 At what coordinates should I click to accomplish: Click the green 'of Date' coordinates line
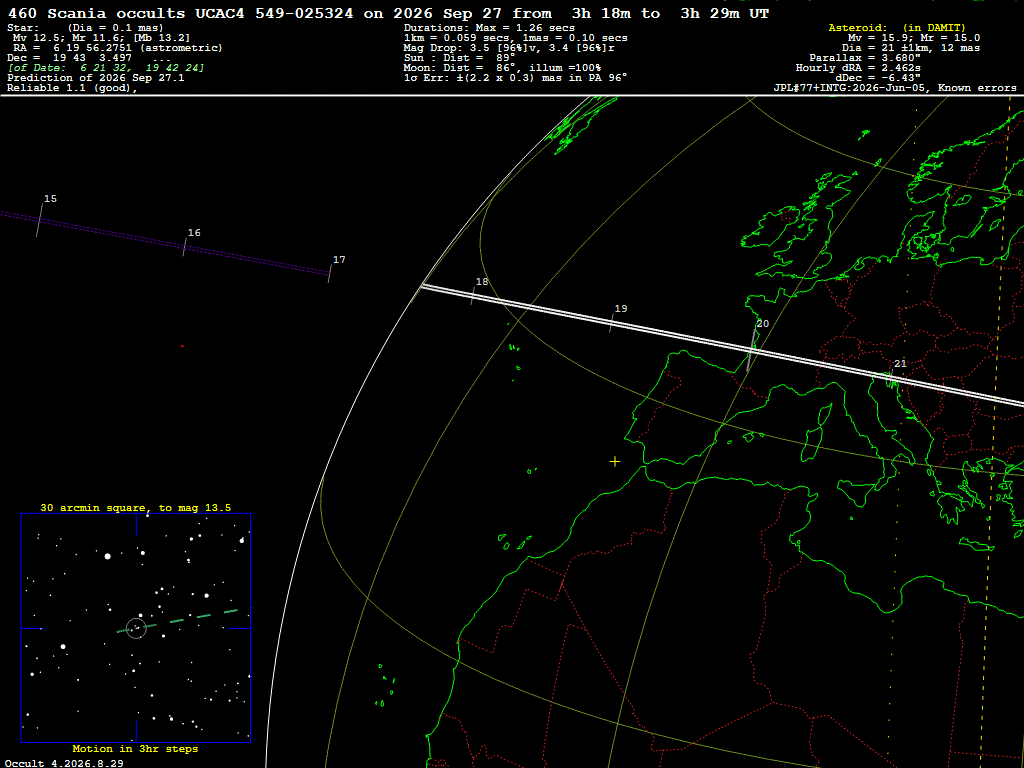pos(106,68)
